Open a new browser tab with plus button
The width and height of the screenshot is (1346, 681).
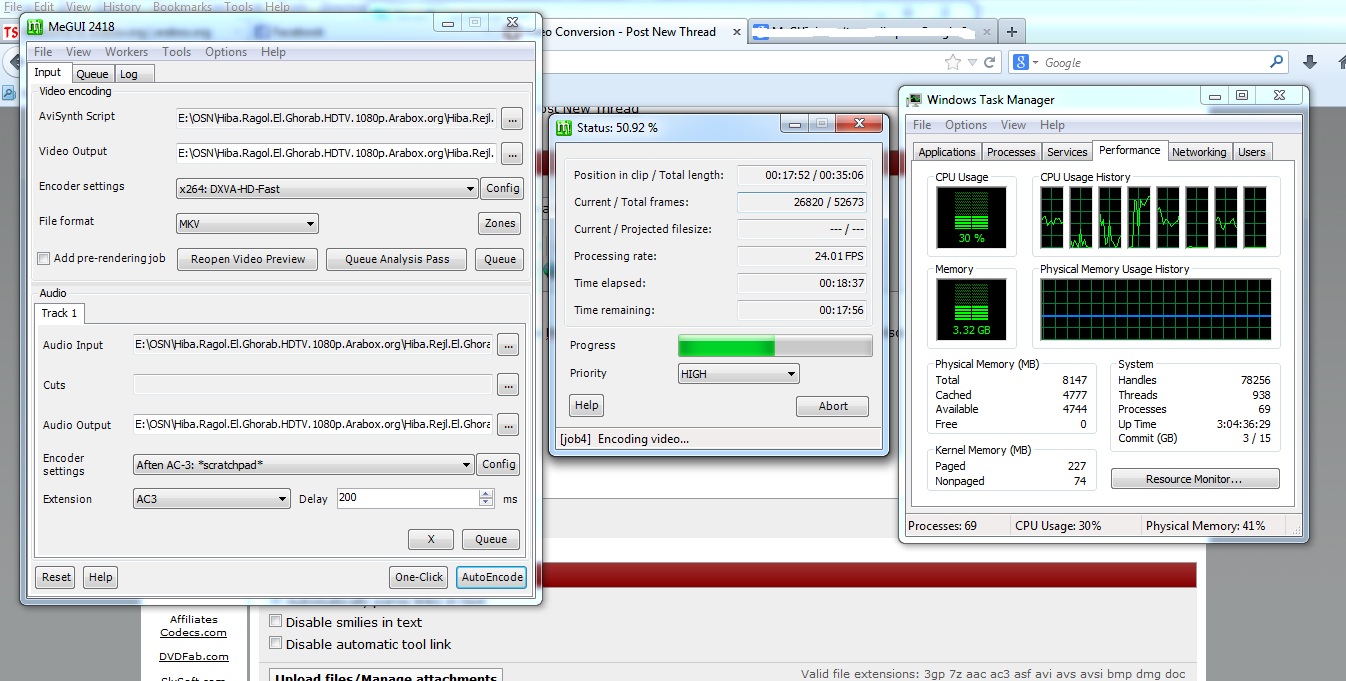1011,32
